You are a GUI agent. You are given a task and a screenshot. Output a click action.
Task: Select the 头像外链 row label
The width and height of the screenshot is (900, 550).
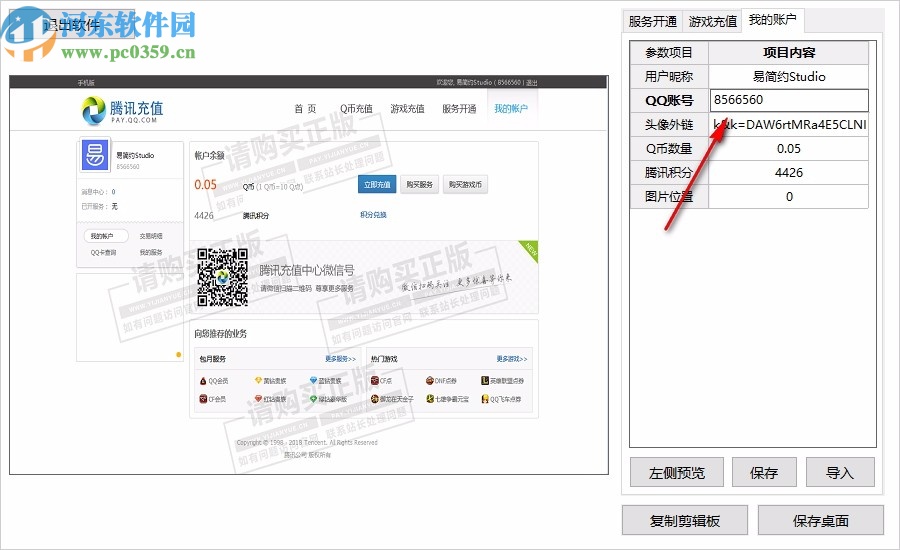coord(669,125)
